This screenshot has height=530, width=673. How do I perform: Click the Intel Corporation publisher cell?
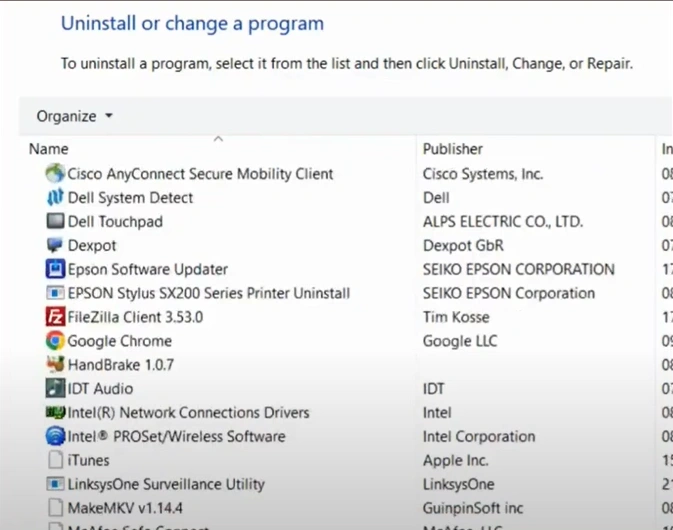click(x=479, y=436)
